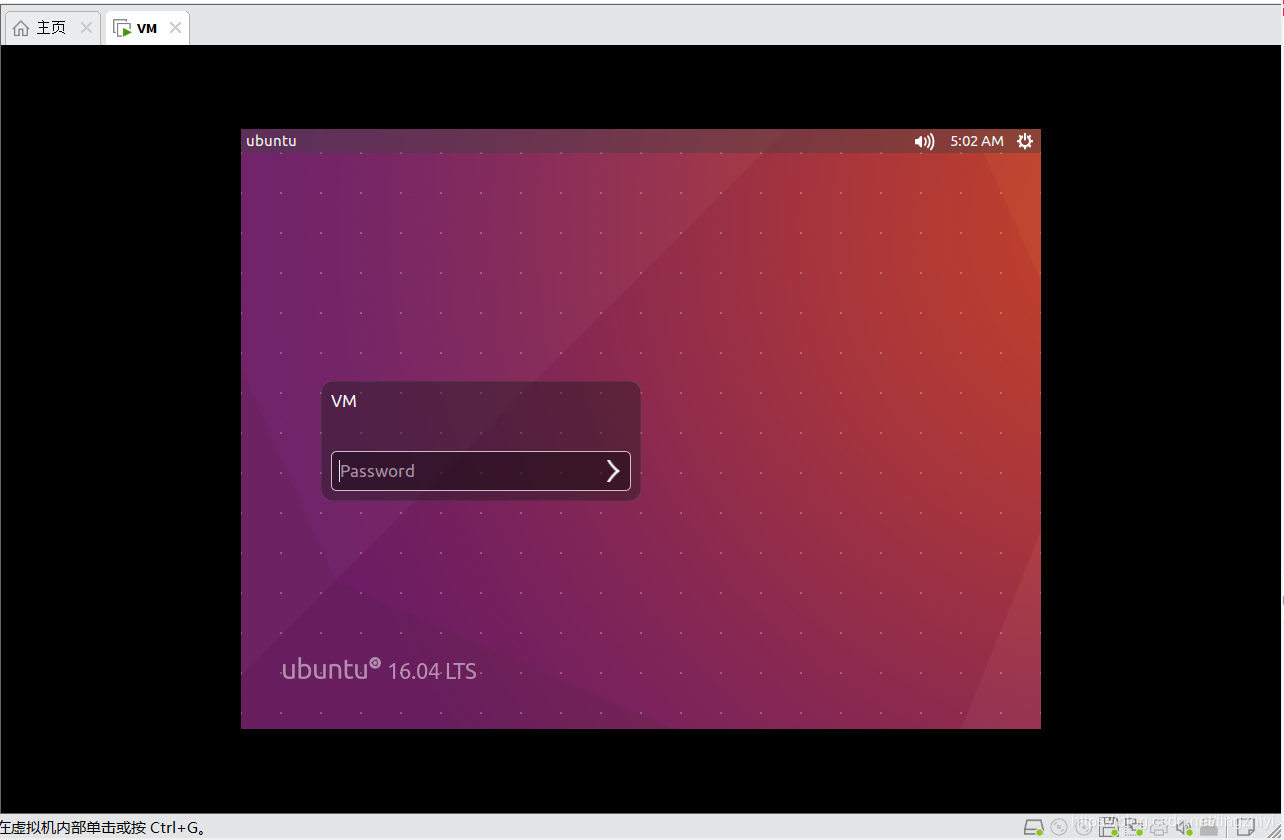
Task: Click the ubuntu hostname in top panel
Action: 271,141
